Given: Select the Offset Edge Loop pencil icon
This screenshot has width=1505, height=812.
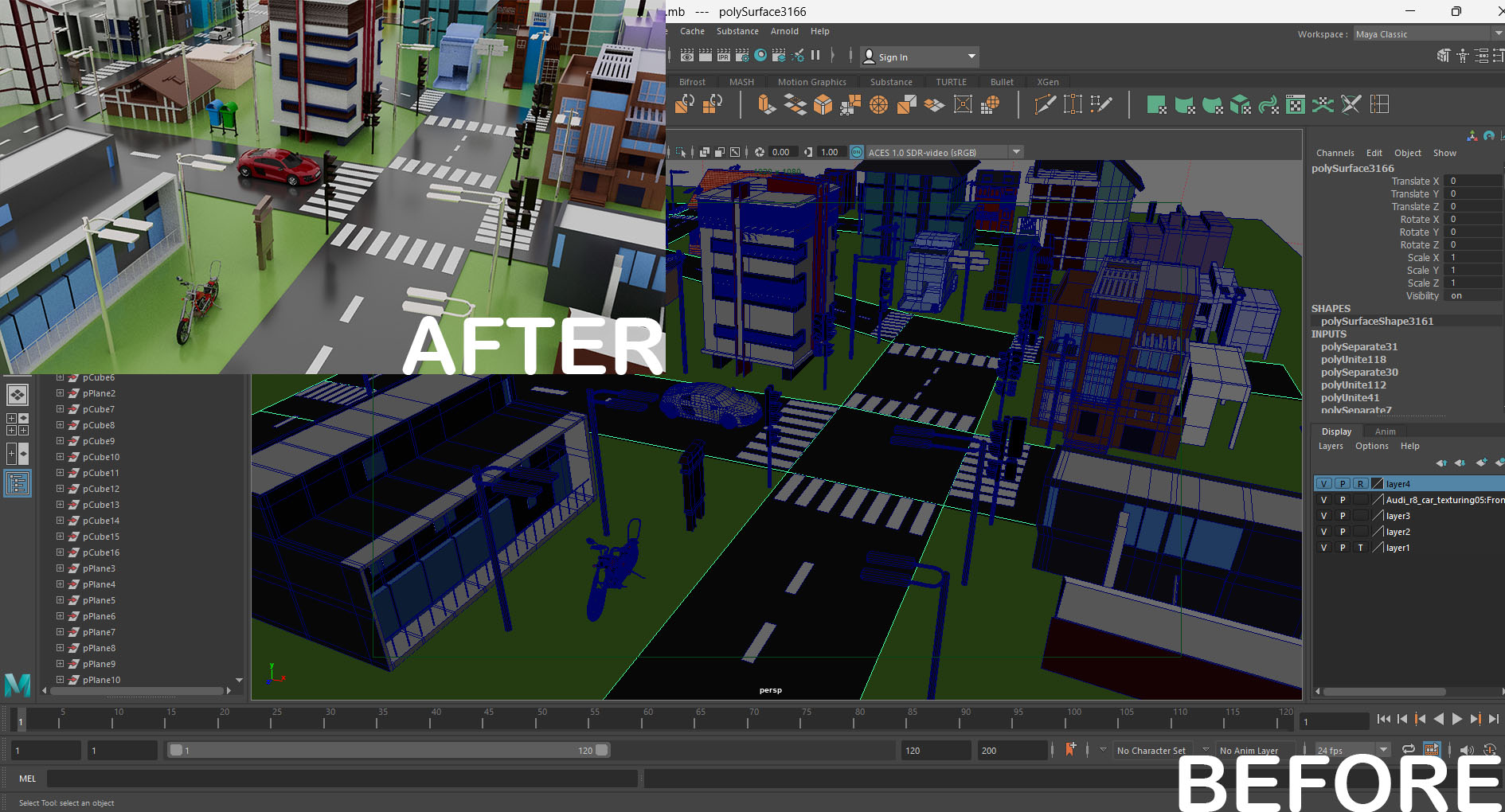Looking at the screenshot, I should [1100, 104].
